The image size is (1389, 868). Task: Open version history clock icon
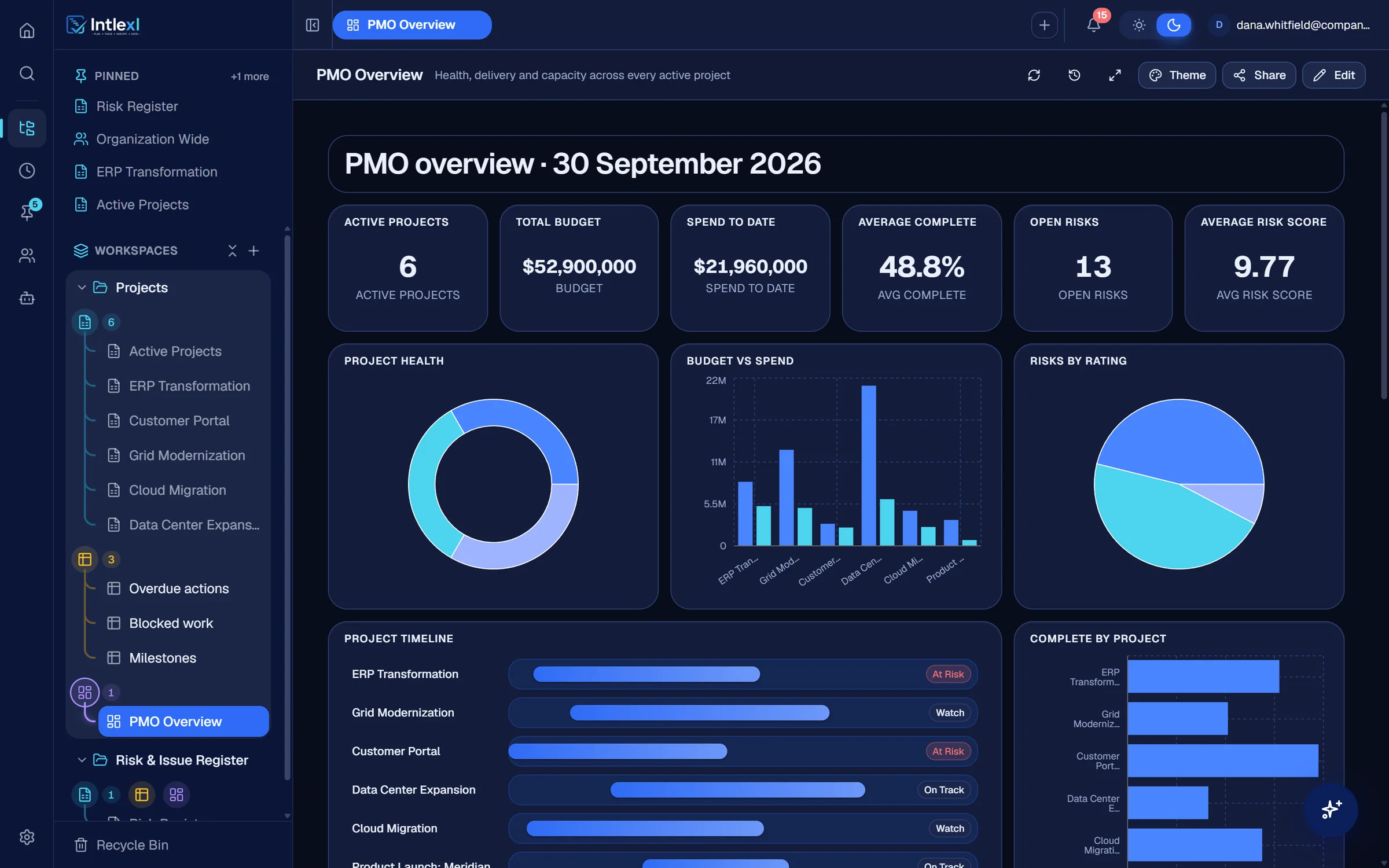click(x=1074, y=75)
